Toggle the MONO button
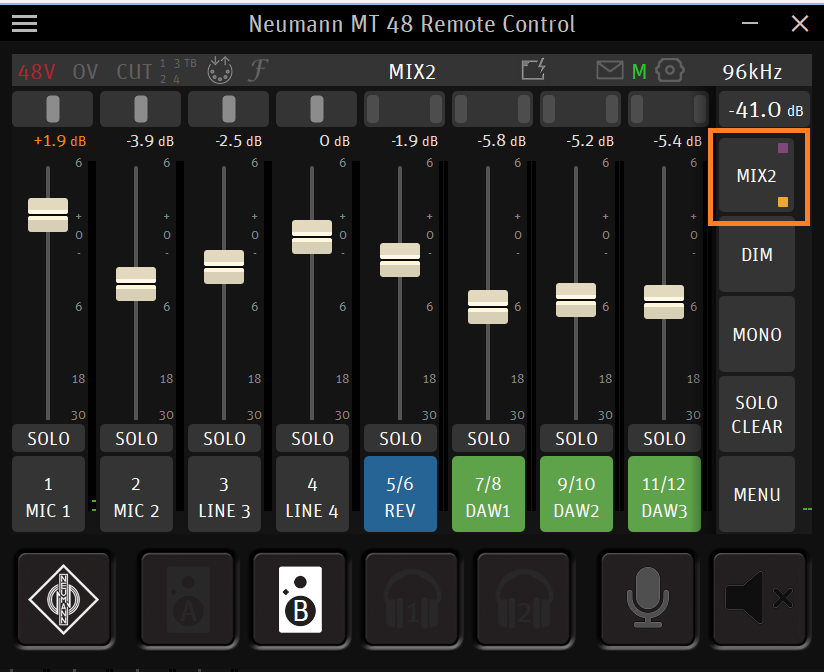Screen dimensions: 824x672 coord(757,334)
